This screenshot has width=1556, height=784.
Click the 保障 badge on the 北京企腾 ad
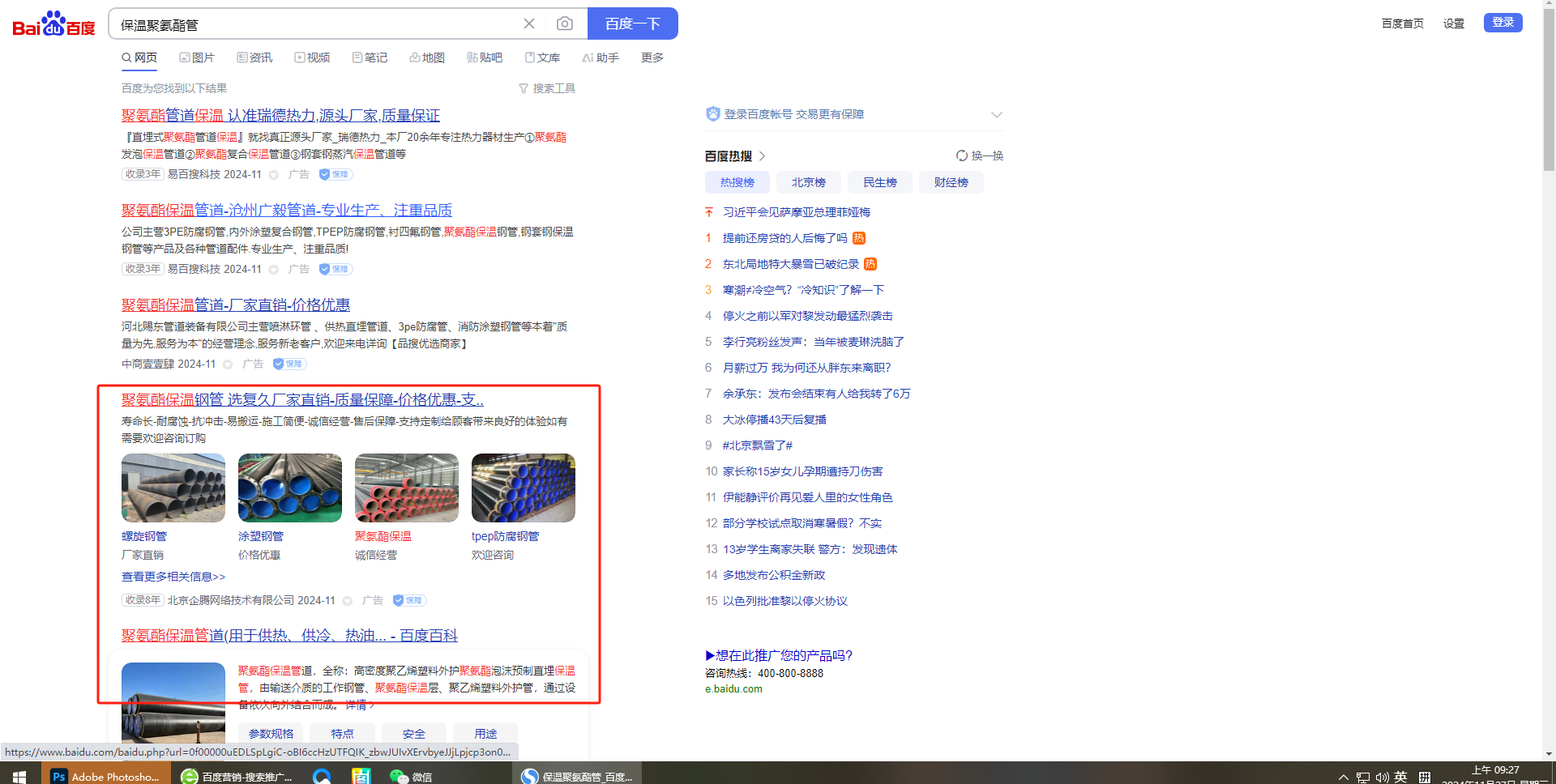tap(409, 600)
